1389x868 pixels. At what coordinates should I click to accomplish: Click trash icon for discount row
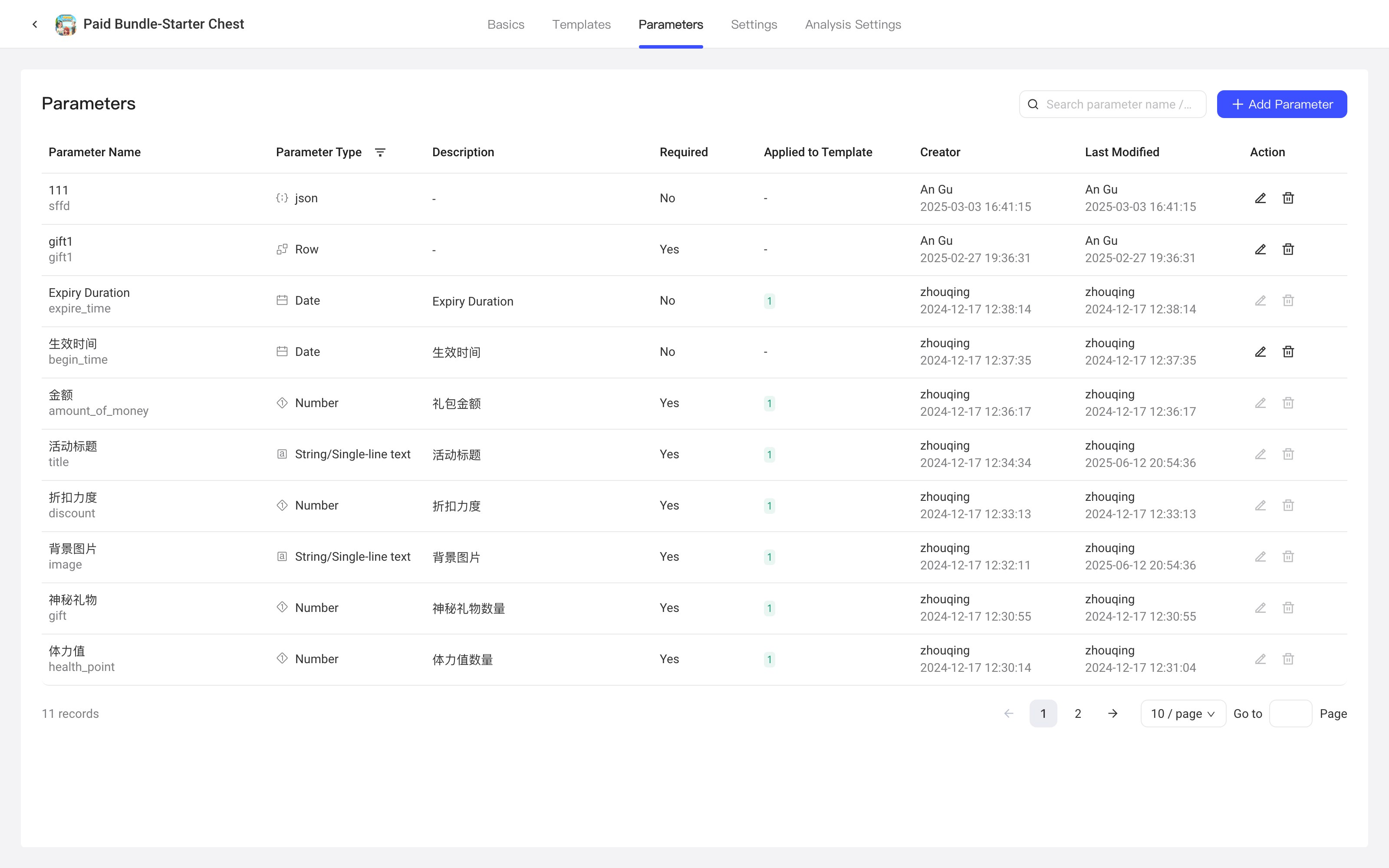pyautogui.click(x=1288, y=505)
